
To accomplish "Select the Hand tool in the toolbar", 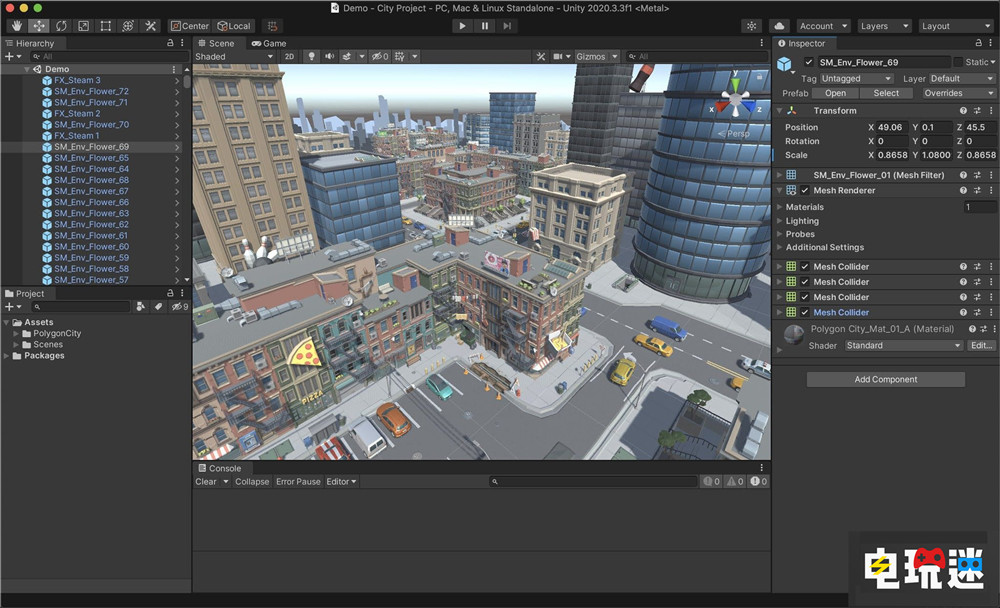I will click(16, 26).
